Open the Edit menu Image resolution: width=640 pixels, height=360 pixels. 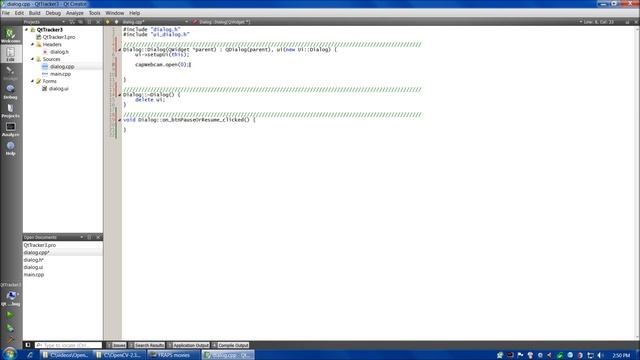tap(19, 13)
